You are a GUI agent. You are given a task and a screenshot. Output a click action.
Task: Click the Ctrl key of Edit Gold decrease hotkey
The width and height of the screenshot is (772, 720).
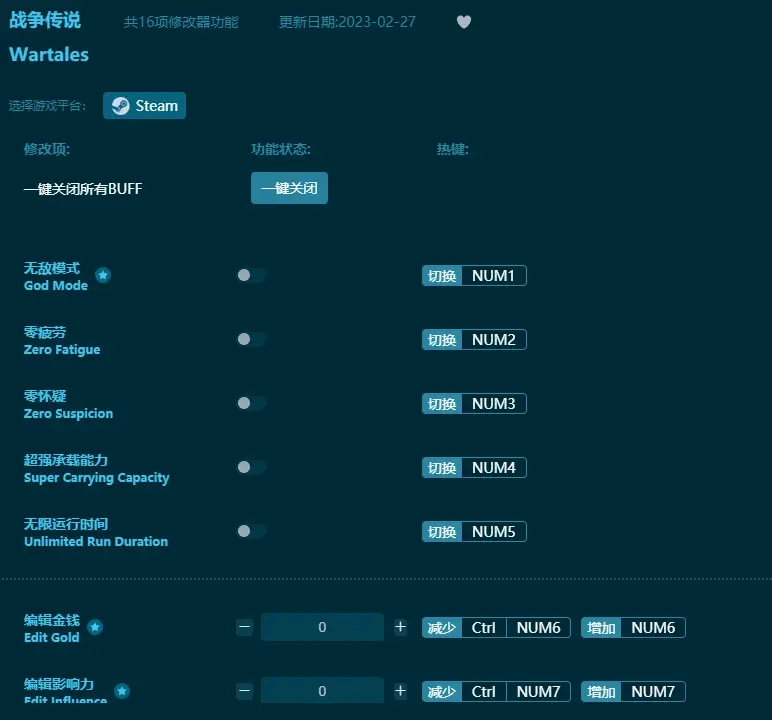pyautogui.click(x=483, y=627)
